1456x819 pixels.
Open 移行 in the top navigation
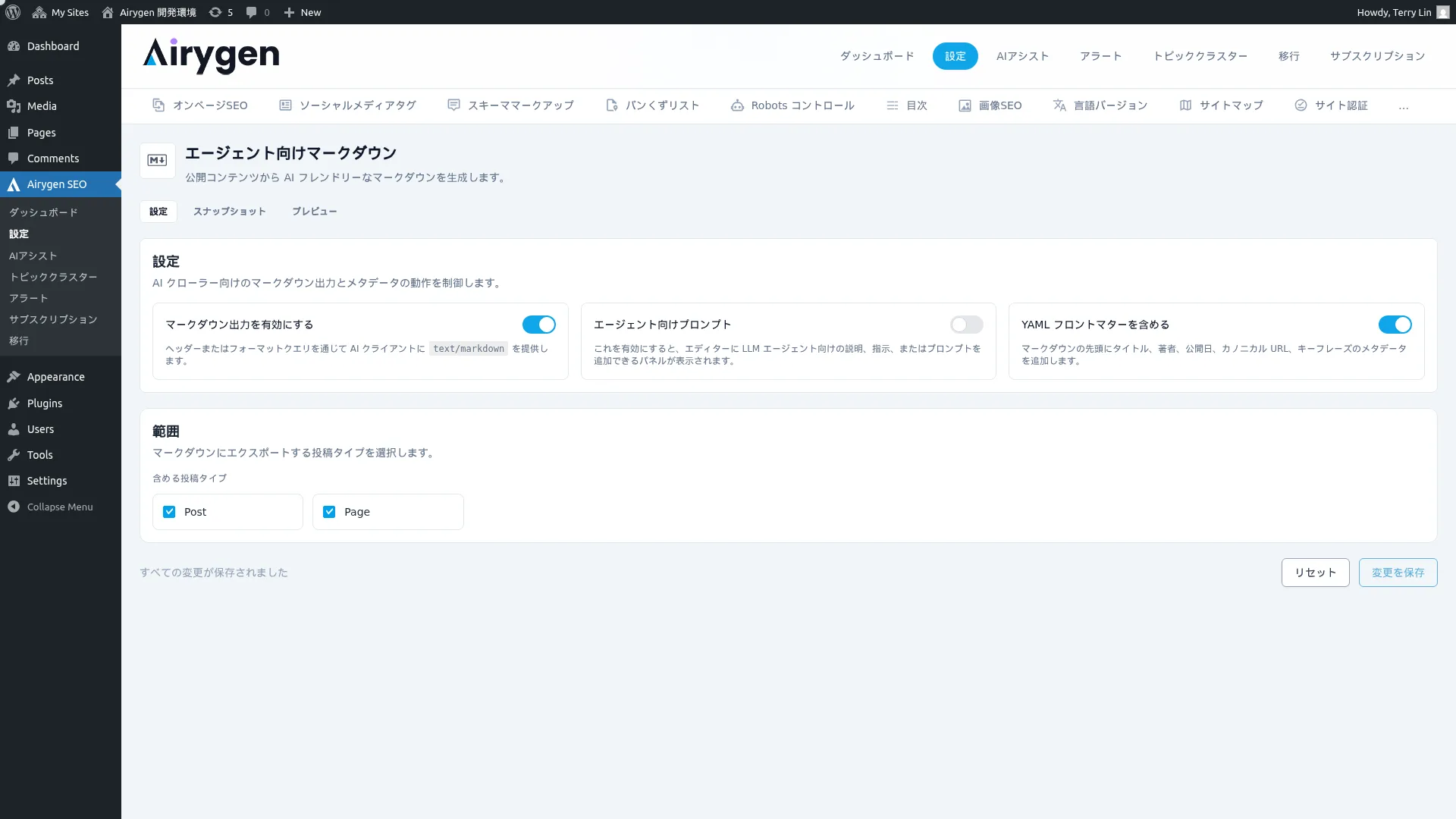pyautogui.click(x=1289, y=56)
